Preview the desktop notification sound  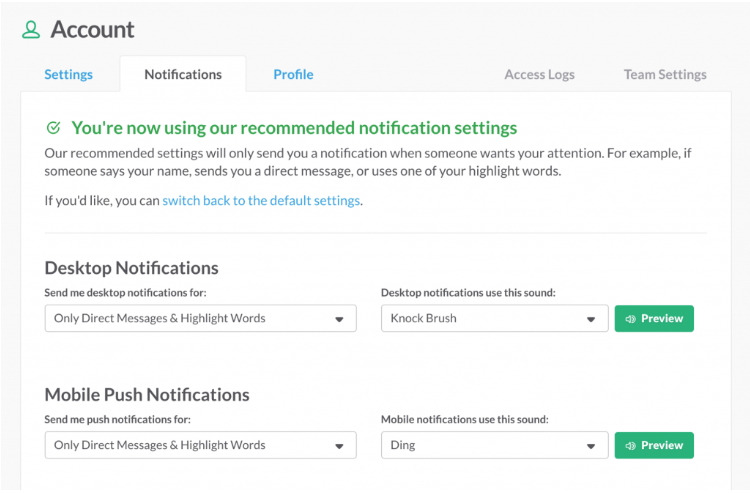(x=654, y=319)
